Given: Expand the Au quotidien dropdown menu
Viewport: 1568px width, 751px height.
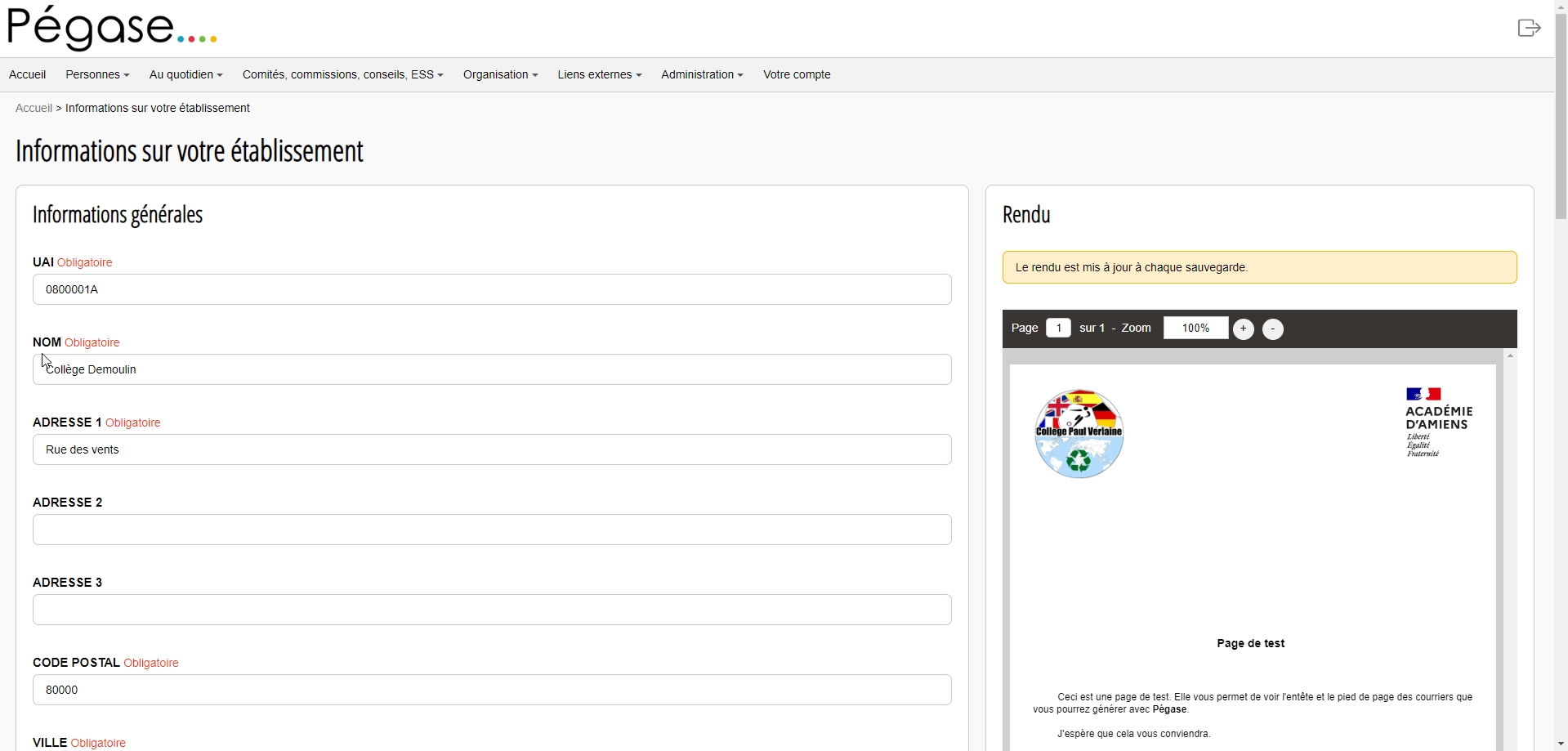Looking at the screenshot, I should tap(185, 74).
